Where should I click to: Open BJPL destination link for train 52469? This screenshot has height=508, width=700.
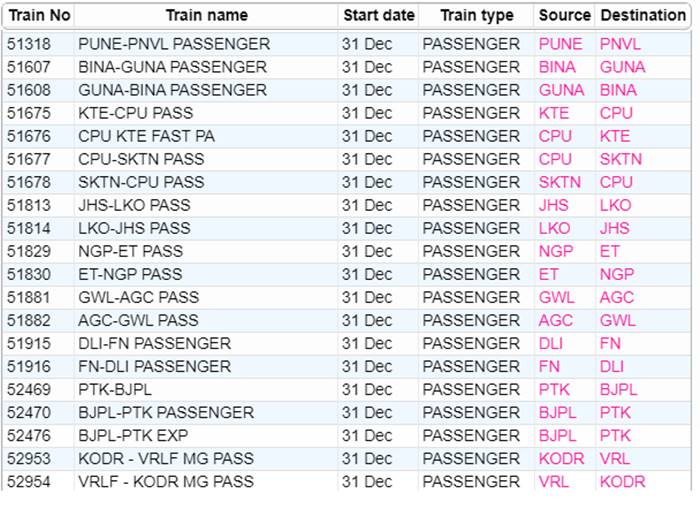[x=619, y=389]
